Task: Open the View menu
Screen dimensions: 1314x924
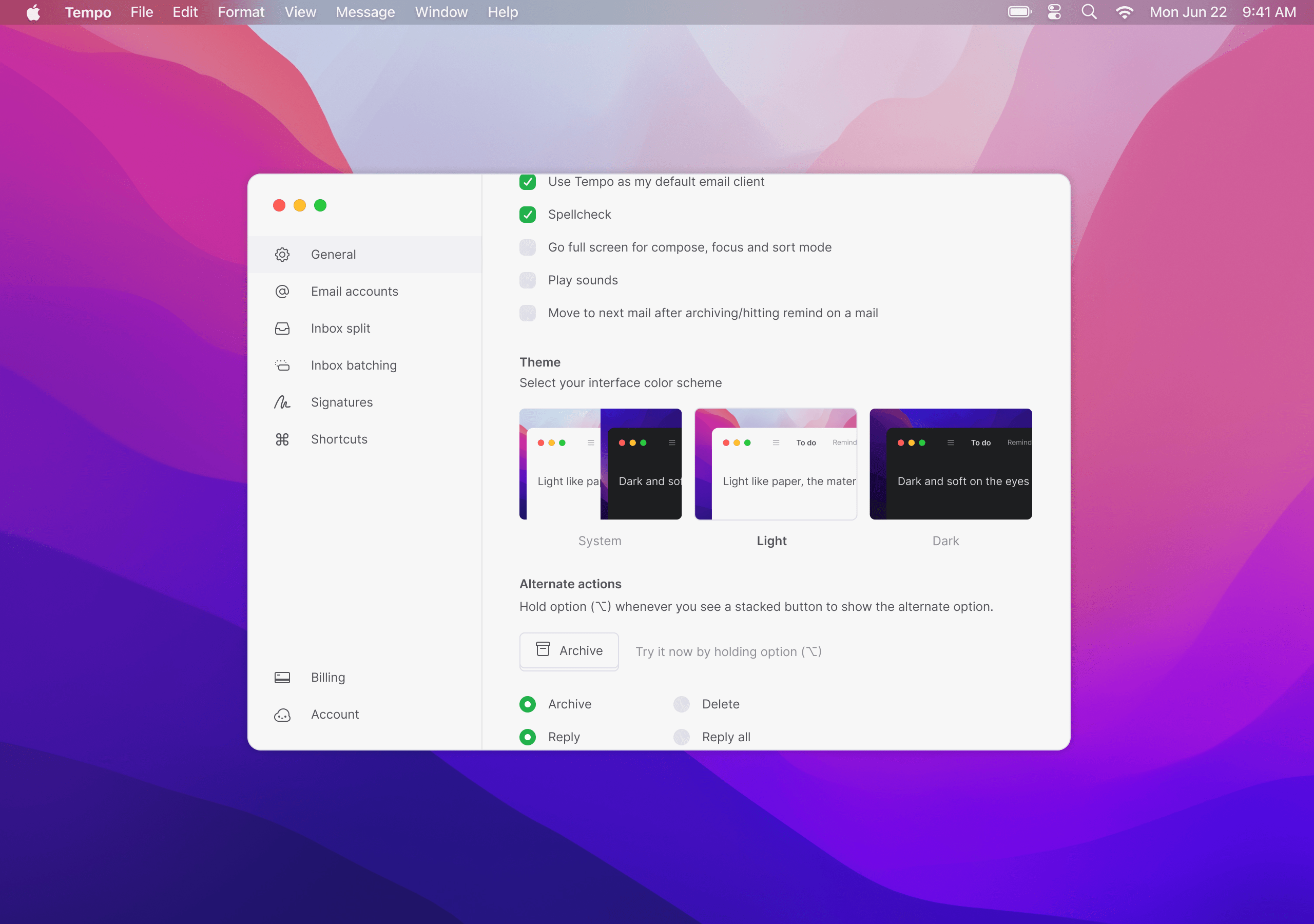Action: (300, 12)
